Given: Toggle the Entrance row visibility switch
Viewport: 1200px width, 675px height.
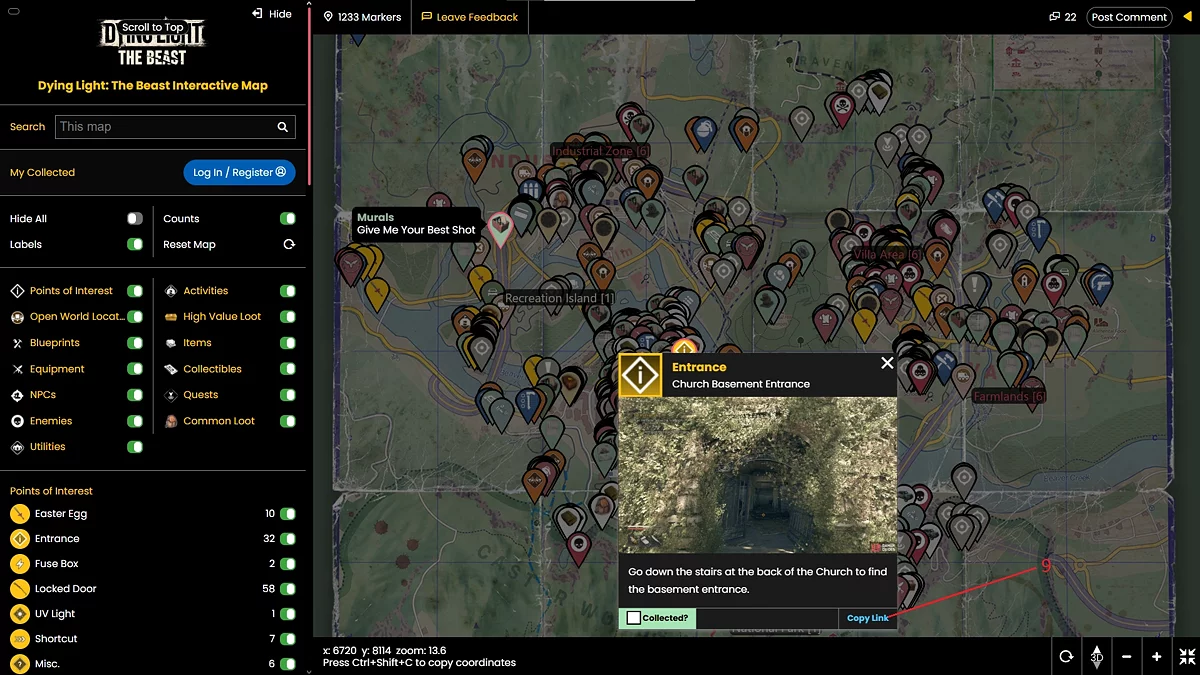Looking at the screenshot, I should 288,539.
